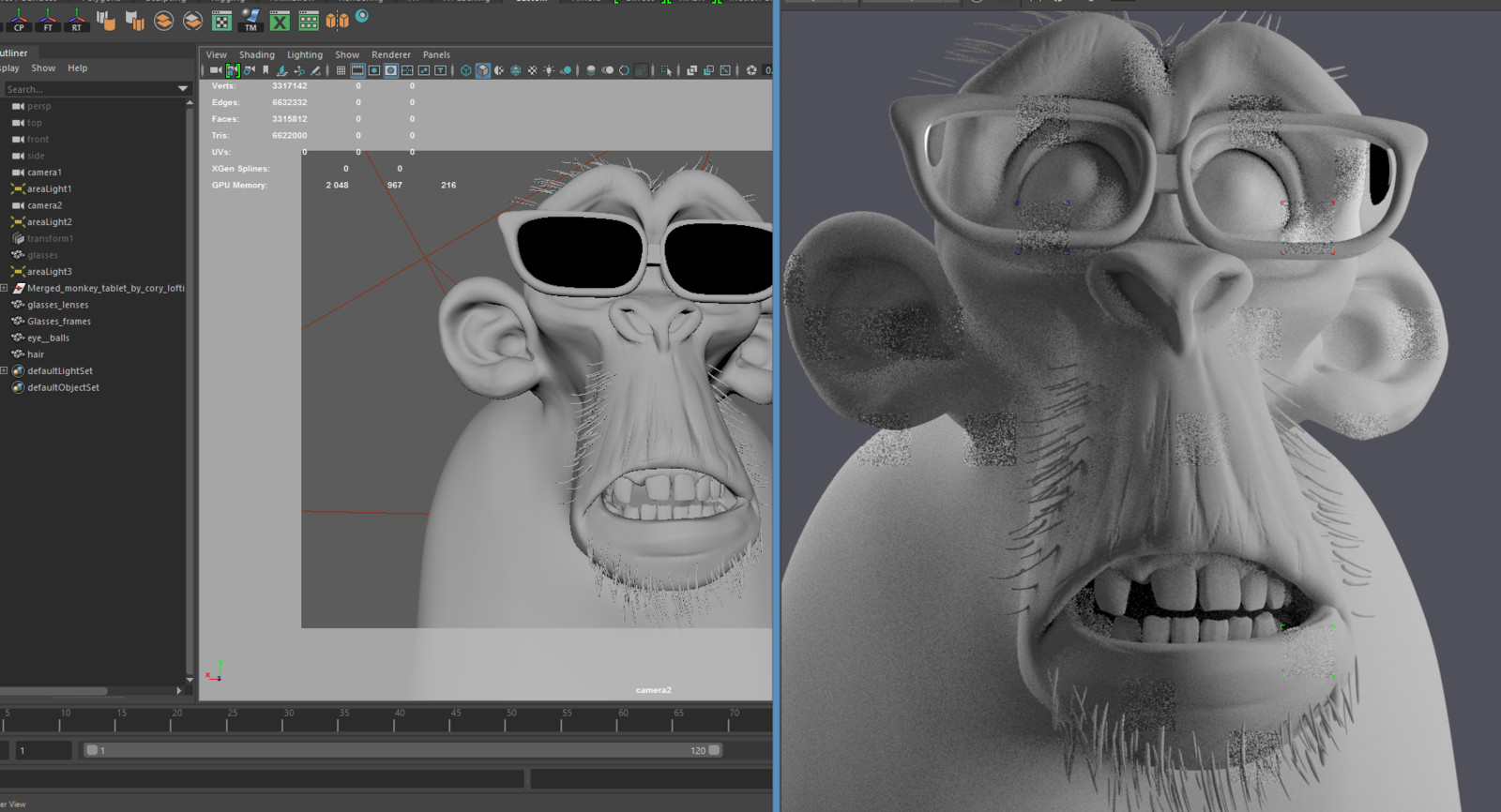Click the 2D Pan/Zoom icon
Screen dimensions: 1501x812
click(299, 70)
